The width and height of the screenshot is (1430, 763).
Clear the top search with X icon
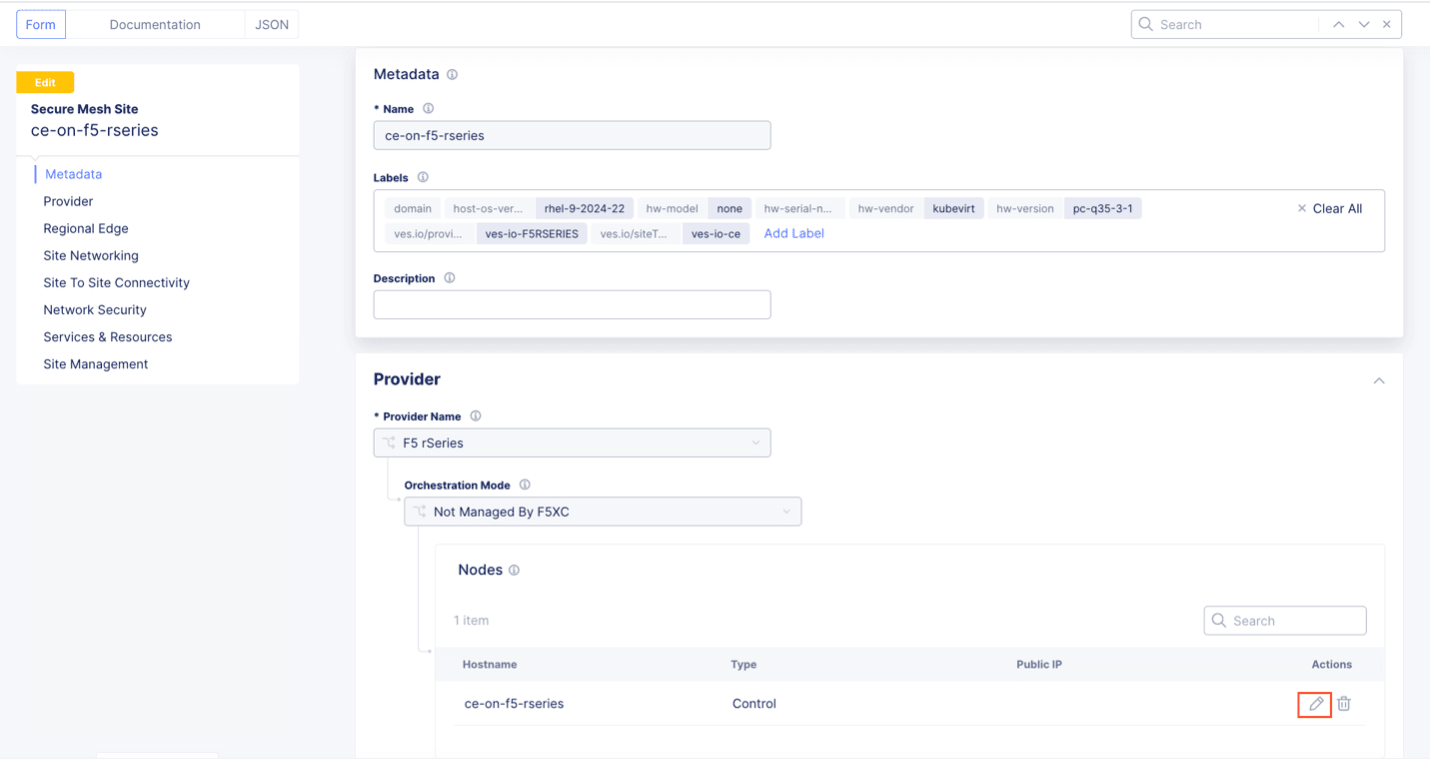[1387, 25]
